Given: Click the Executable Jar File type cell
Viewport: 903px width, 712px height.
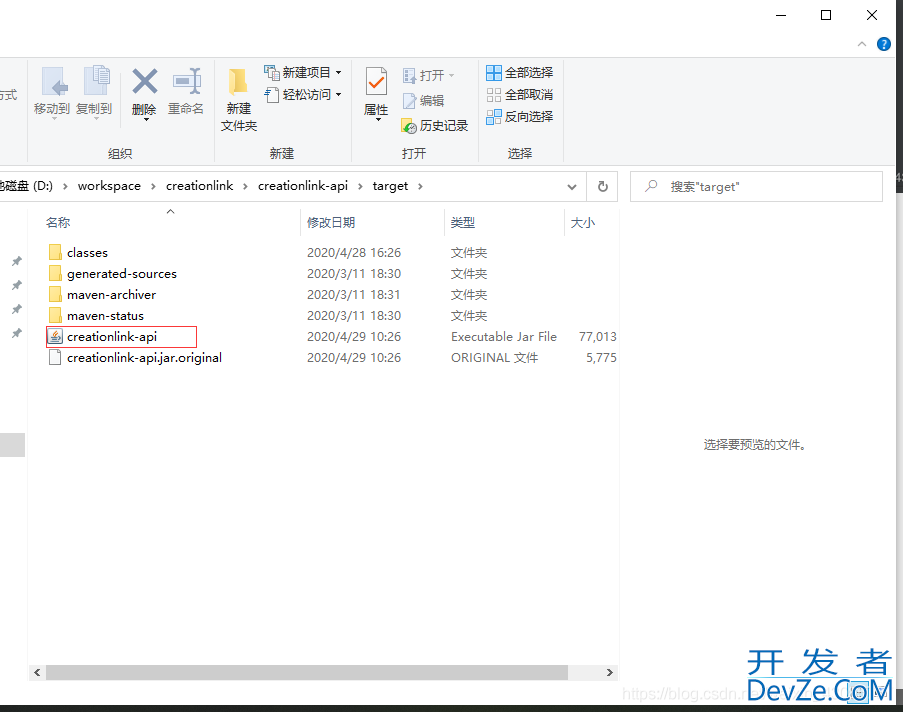Looking at the screenshot, I should coord(504,336).
